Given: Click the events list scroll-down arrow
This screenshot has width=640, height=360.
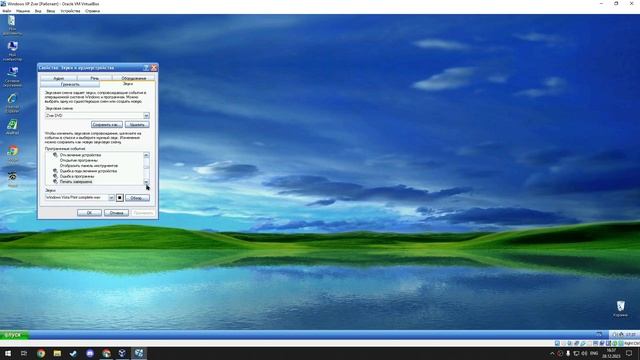Looking at the screenshot, I should pos(146,182).
